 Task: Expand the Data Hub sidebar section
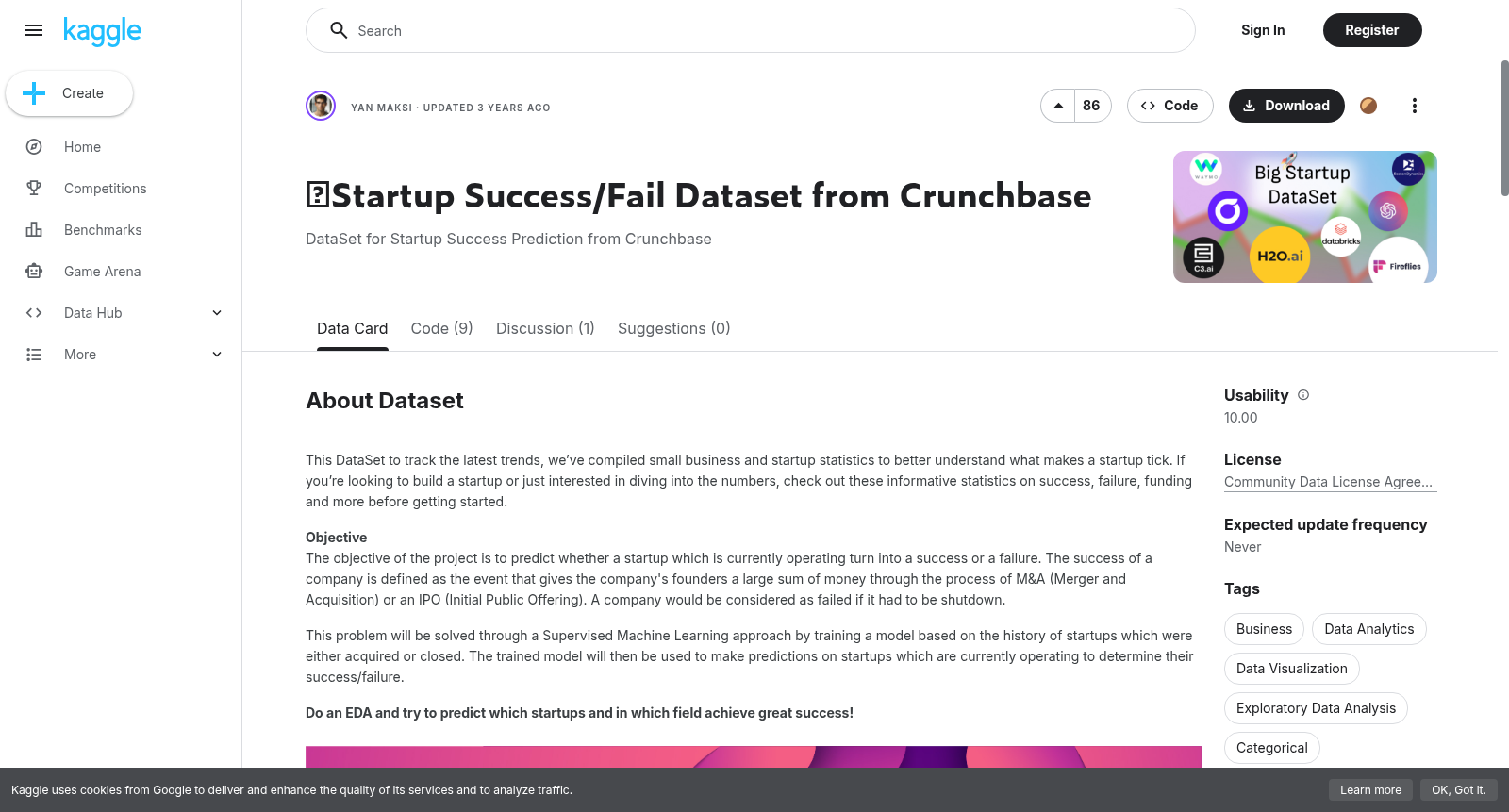point(121,313)
